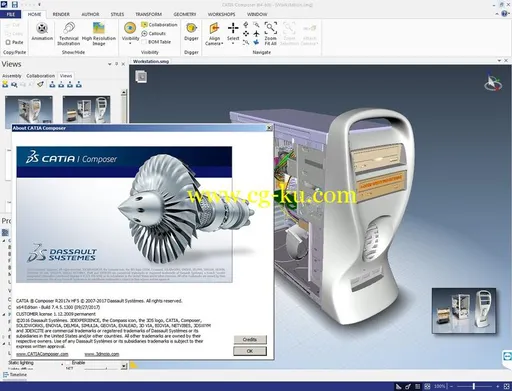
Task: Switch to the Collaboration pane tab
Action: 40,76
